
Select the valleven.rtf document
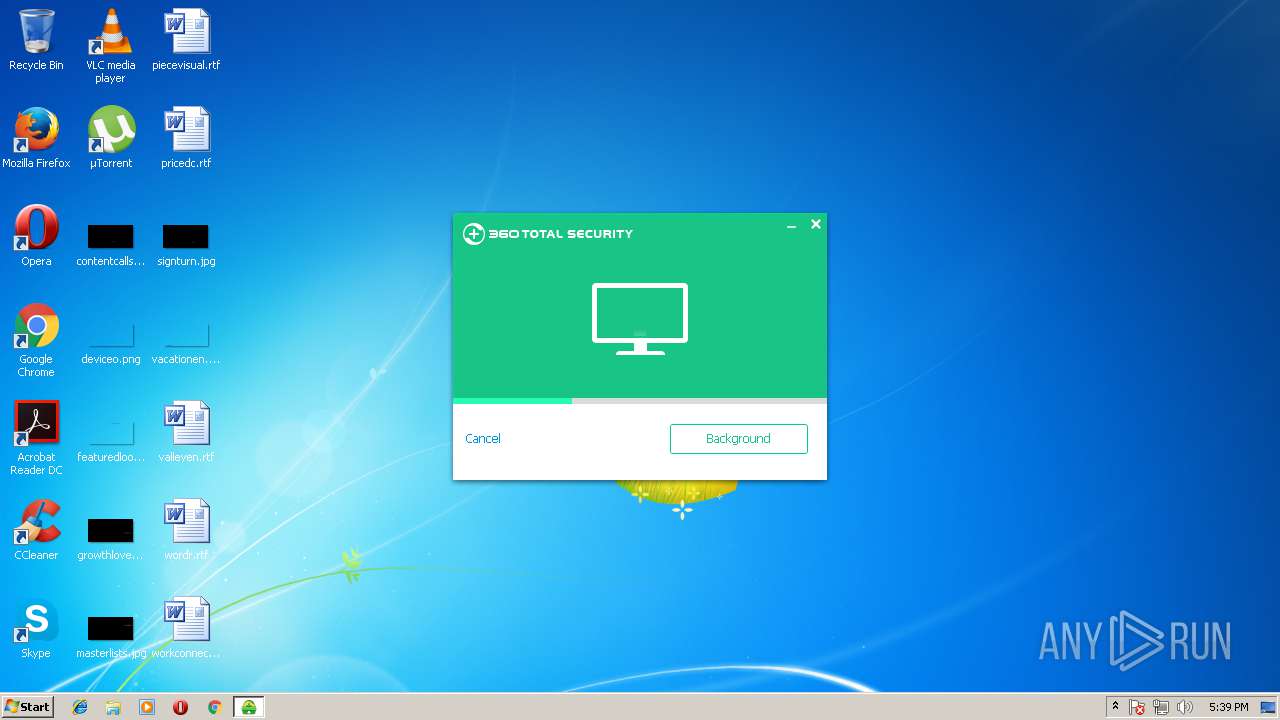(x=186, y=432)
